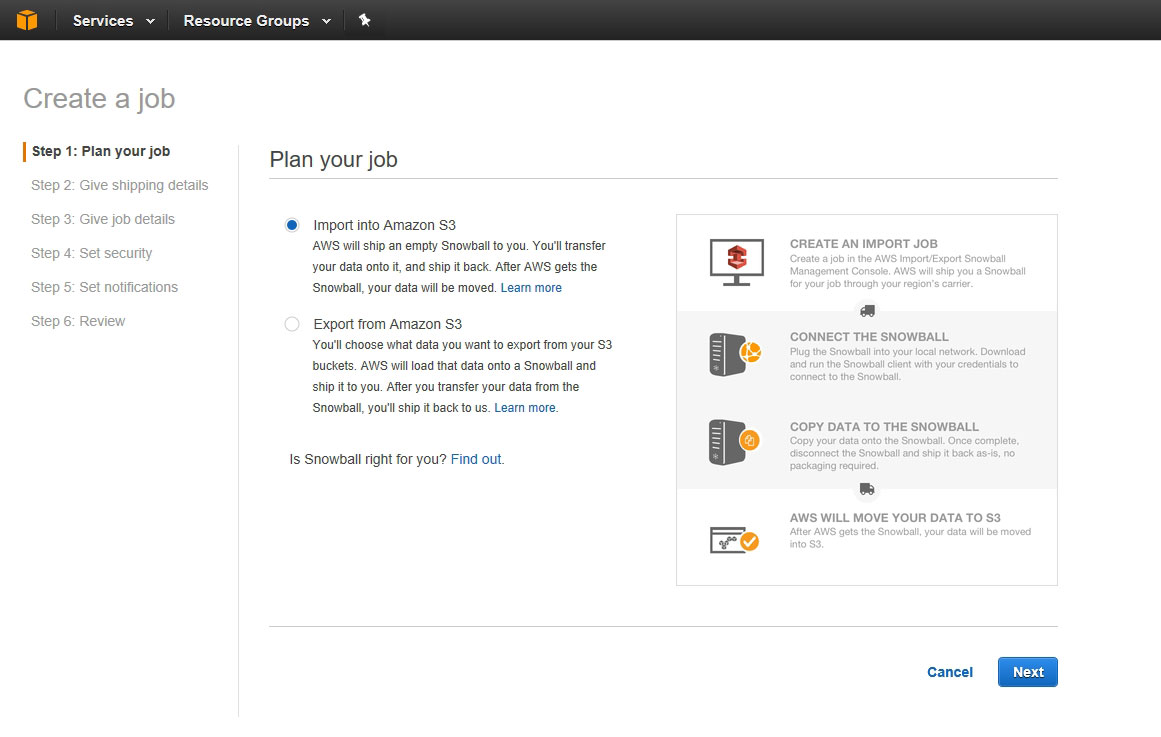The image size is (1161, 737).
Task: Click the pin shortcut icon in header
Action: (364, 20)
